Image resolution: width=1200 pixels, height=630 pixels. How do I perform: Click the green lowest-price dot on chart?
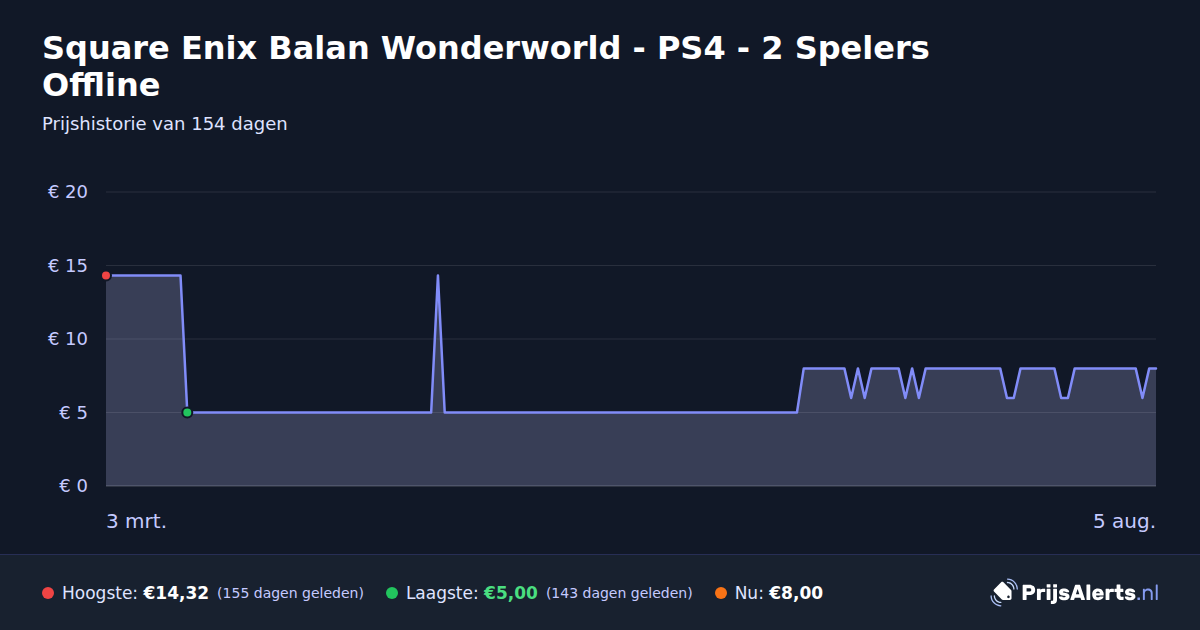[187, 412]
